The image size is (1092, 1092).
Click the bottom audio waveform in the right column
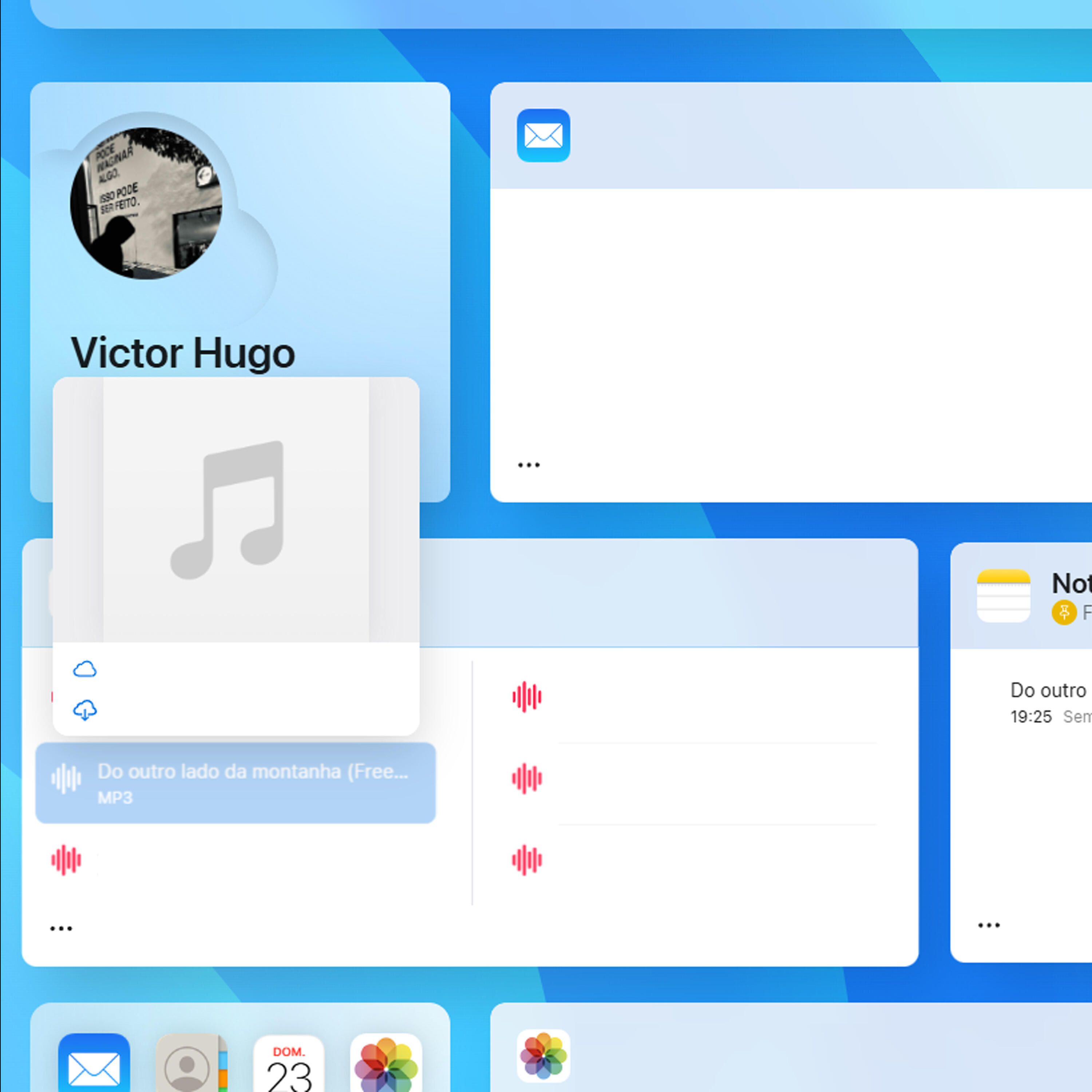click(527, 860)
